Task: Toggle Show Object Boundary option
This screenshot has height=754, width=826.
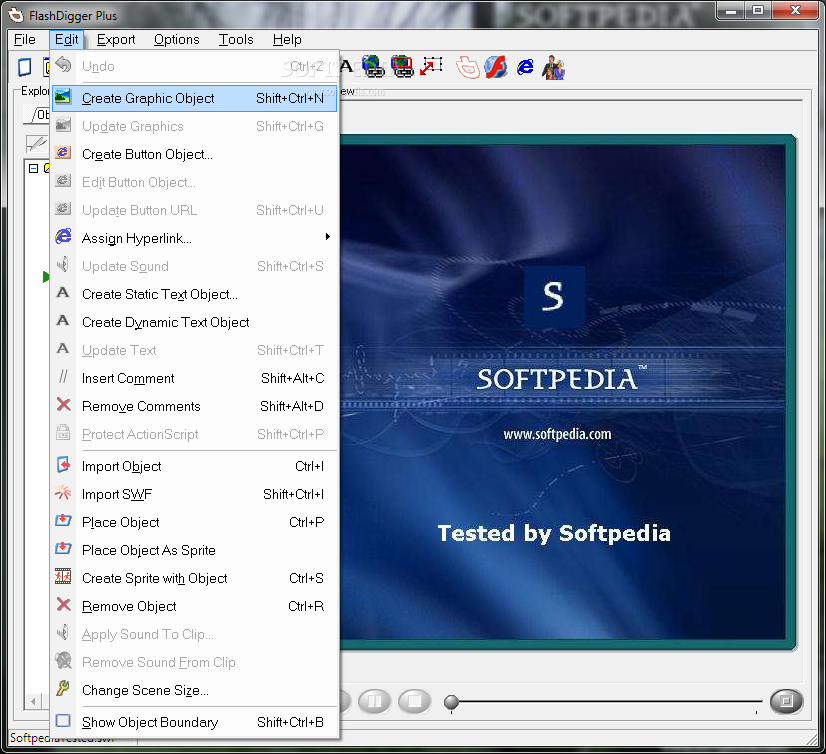Action: (194, 722)
